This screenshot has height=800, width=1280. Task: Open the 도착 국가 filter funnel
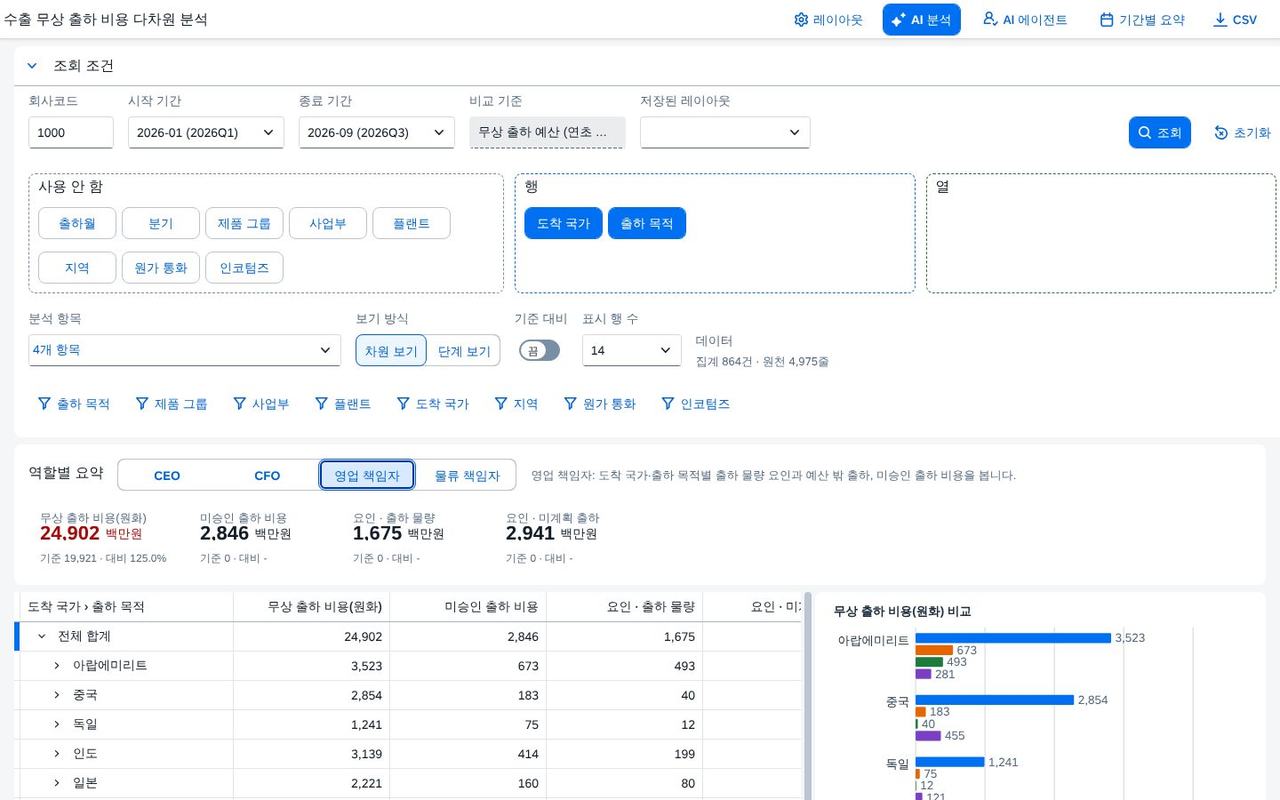pyautogui.click(x=433, y=404)
